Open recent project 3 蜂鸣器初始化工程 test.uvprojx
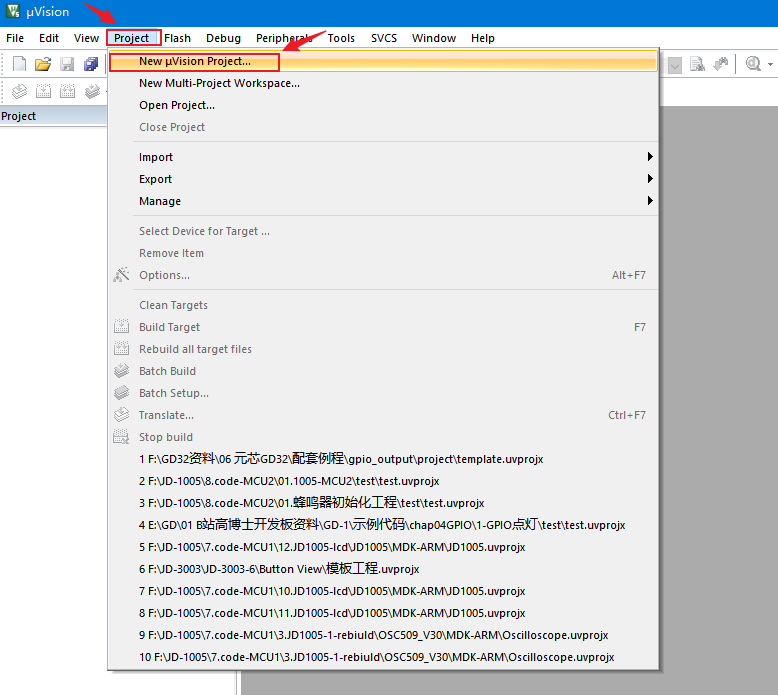Screen dimensions: 778x695 383,503
